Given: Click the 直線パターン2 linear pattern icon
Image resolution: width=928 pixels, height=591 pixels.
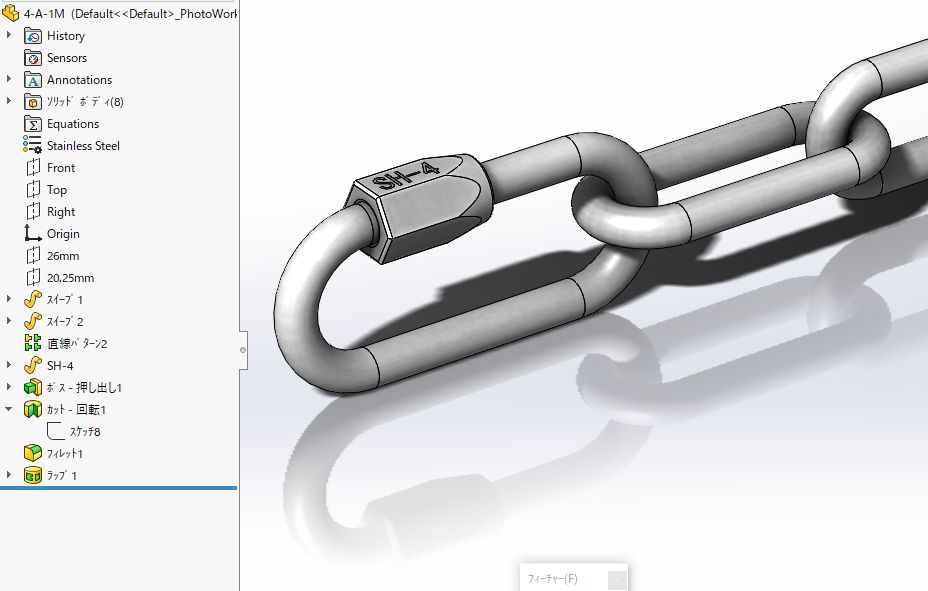Looking at the screenshot, I should tap(33, 344).
